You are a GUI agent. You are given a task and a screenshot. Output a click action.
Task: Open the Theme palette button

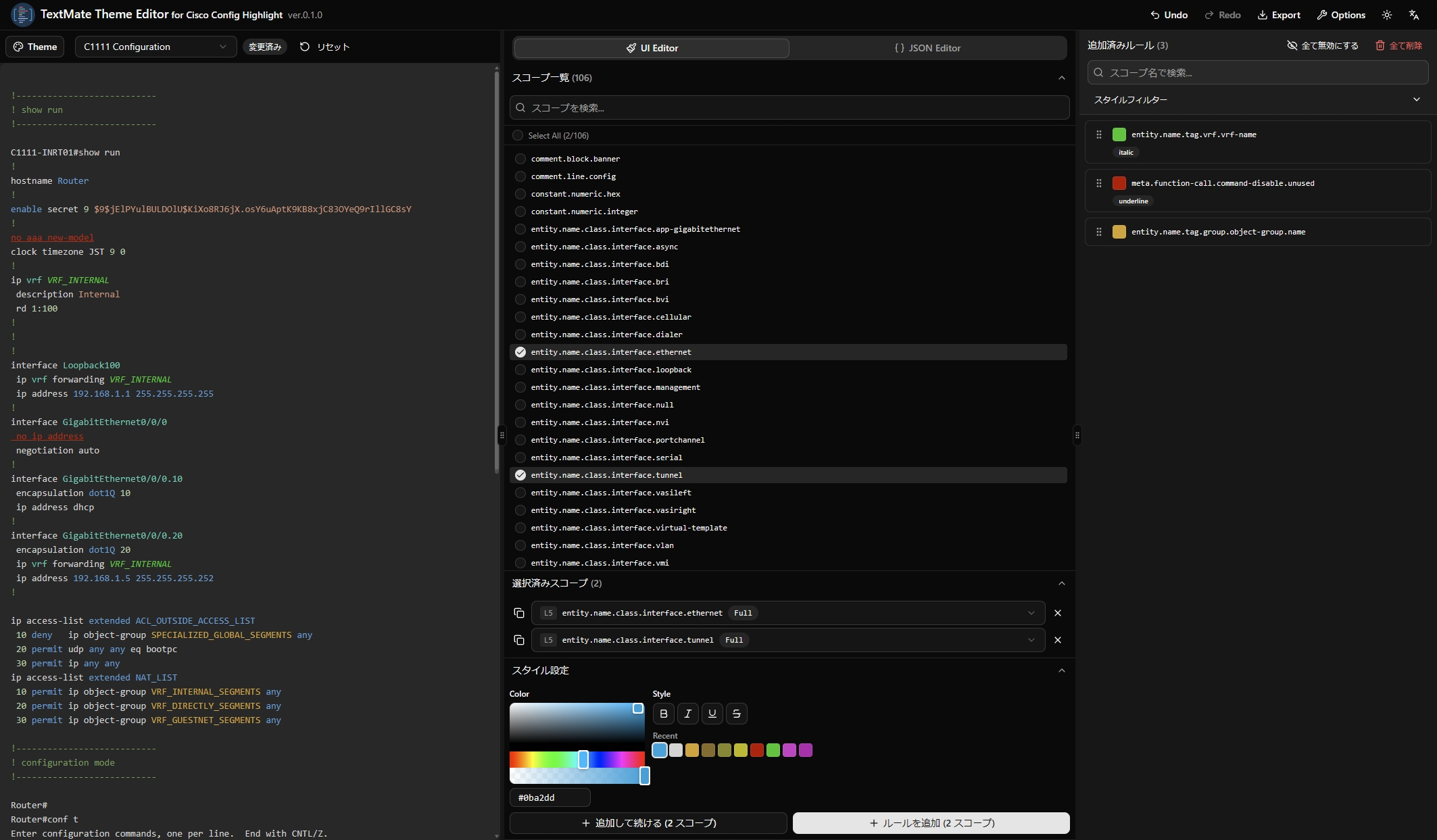35,47
